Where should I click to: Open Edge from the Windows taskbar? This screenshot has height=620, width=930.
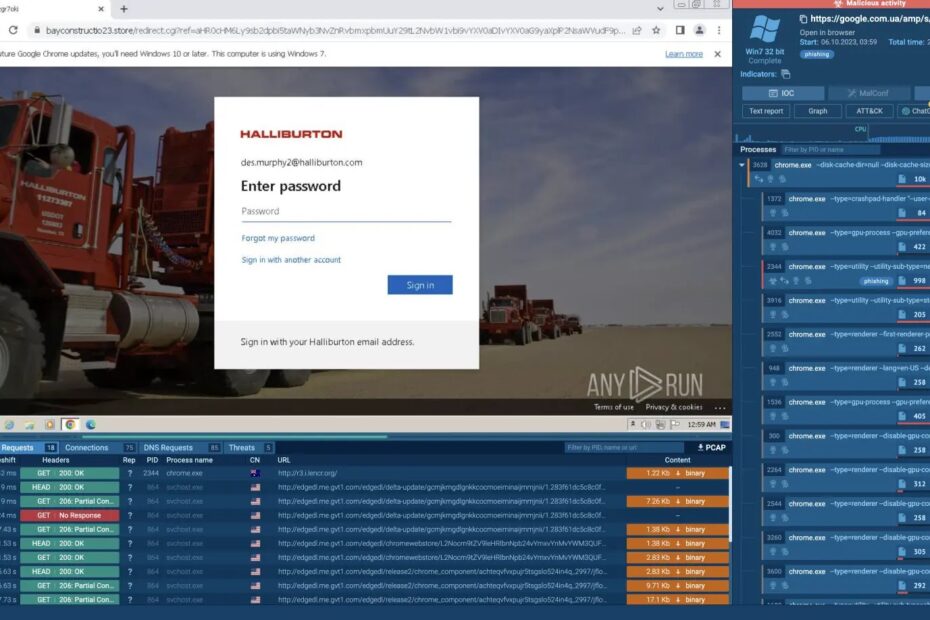pos(91,424)
